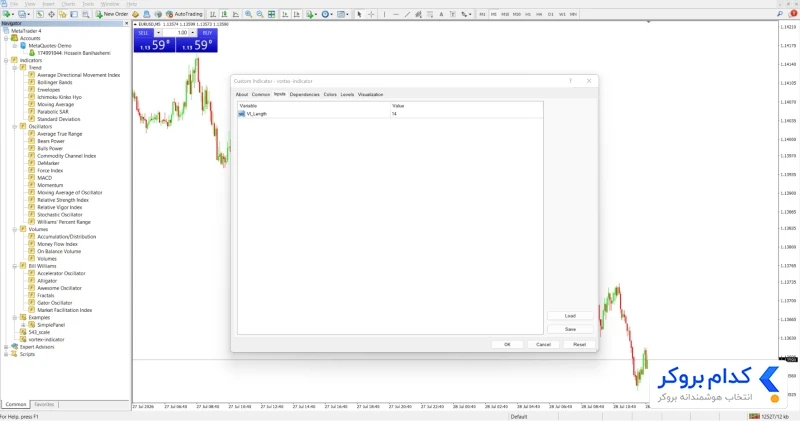The width and height of the screenshot is (800, 421).
Task: Open the arrows objects tool menu
Action: point(465,14)
